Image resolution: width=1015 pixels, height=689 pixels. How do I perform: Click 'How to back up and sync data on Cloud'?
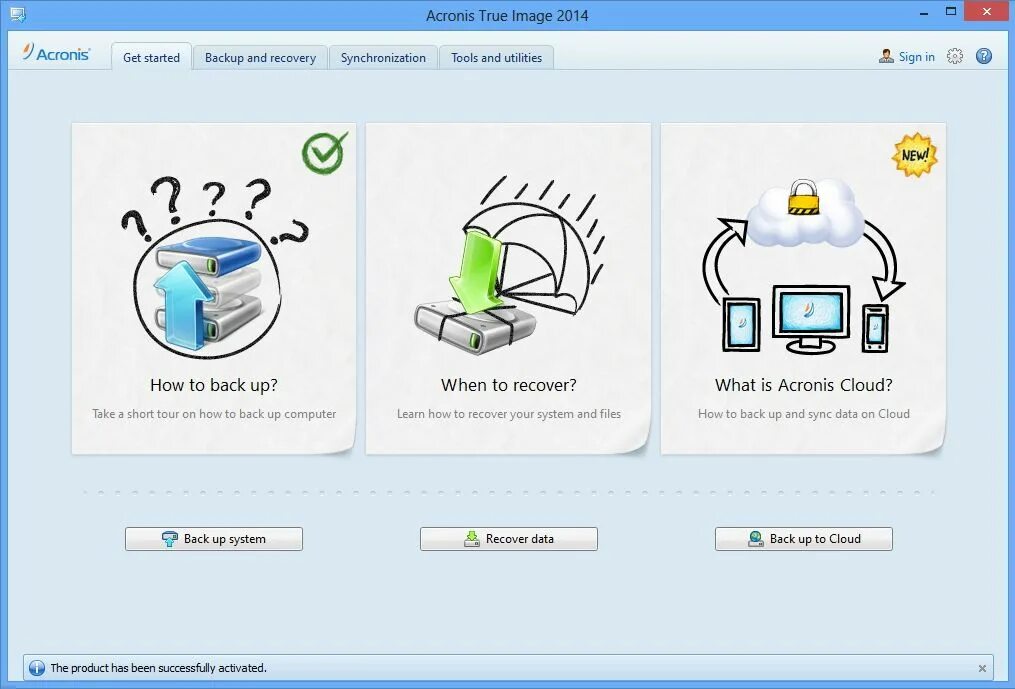point(804,414)
